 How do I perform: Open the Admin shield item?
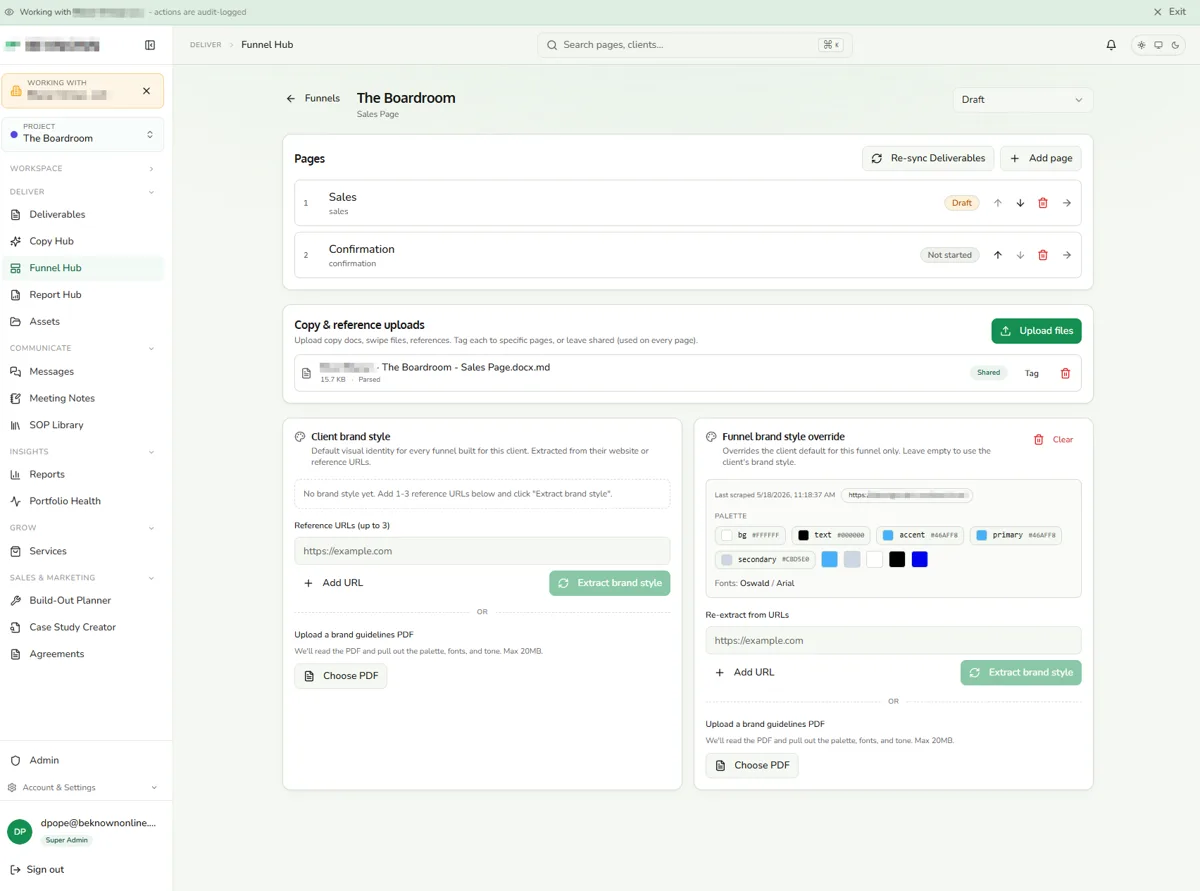pos(83,760)
